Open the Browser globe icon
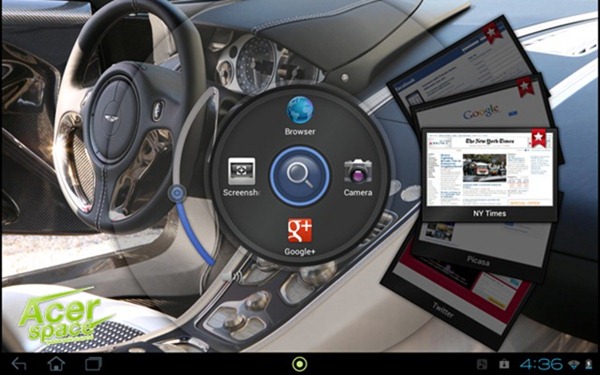The width and height of the screenshot is (600, 375). point(300,110)
